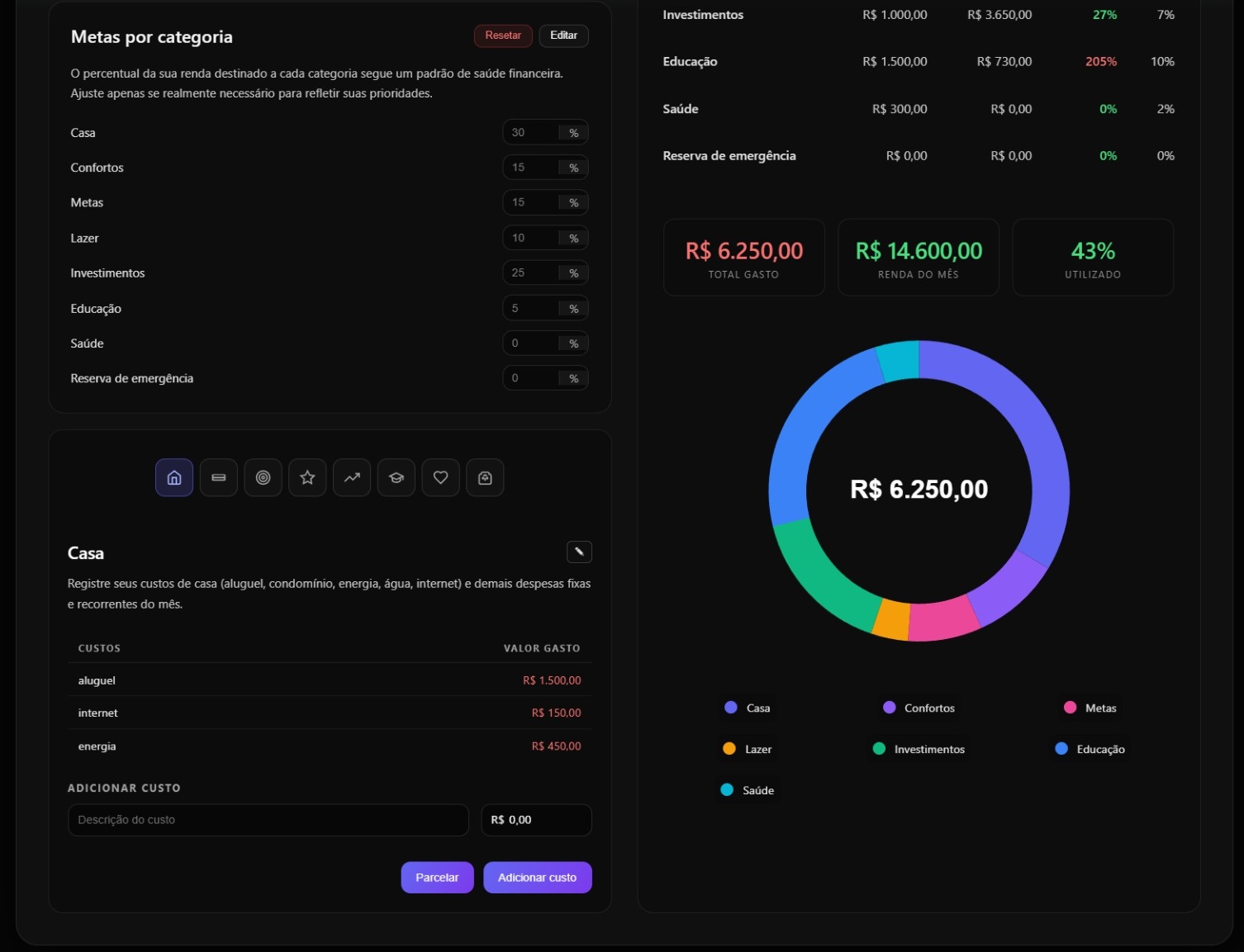
Task: Click the Editar button in Metas por categoria
Action: pos(563,36)
